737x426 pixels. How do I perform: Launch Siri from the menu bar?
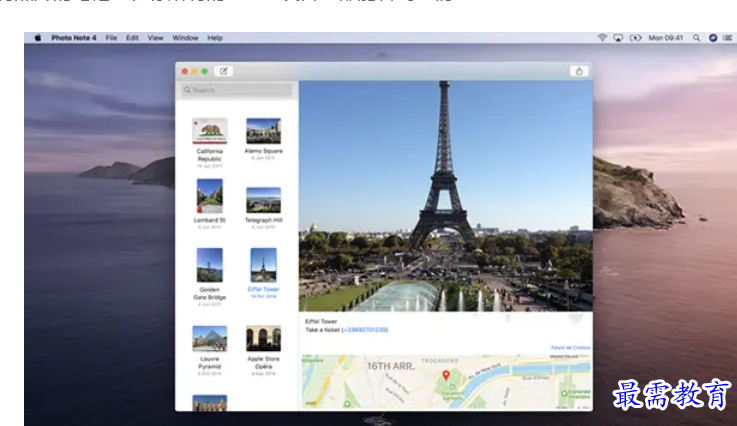(713, 38)
